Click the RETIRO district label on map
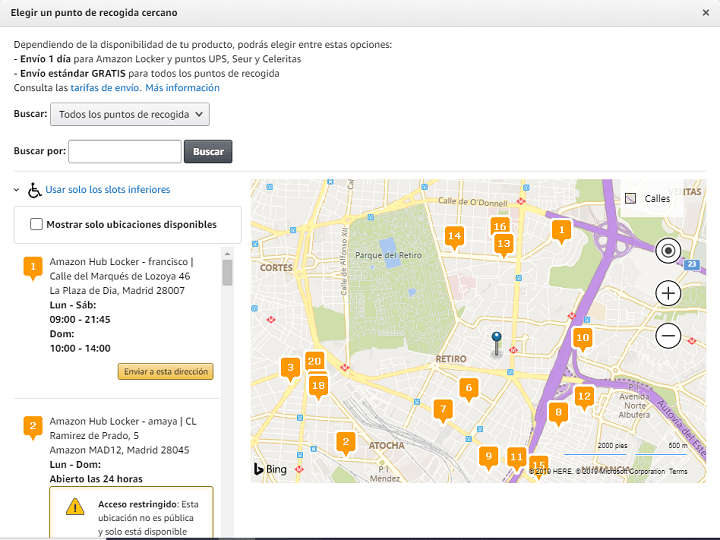720x540 pixels. [451, 359]
